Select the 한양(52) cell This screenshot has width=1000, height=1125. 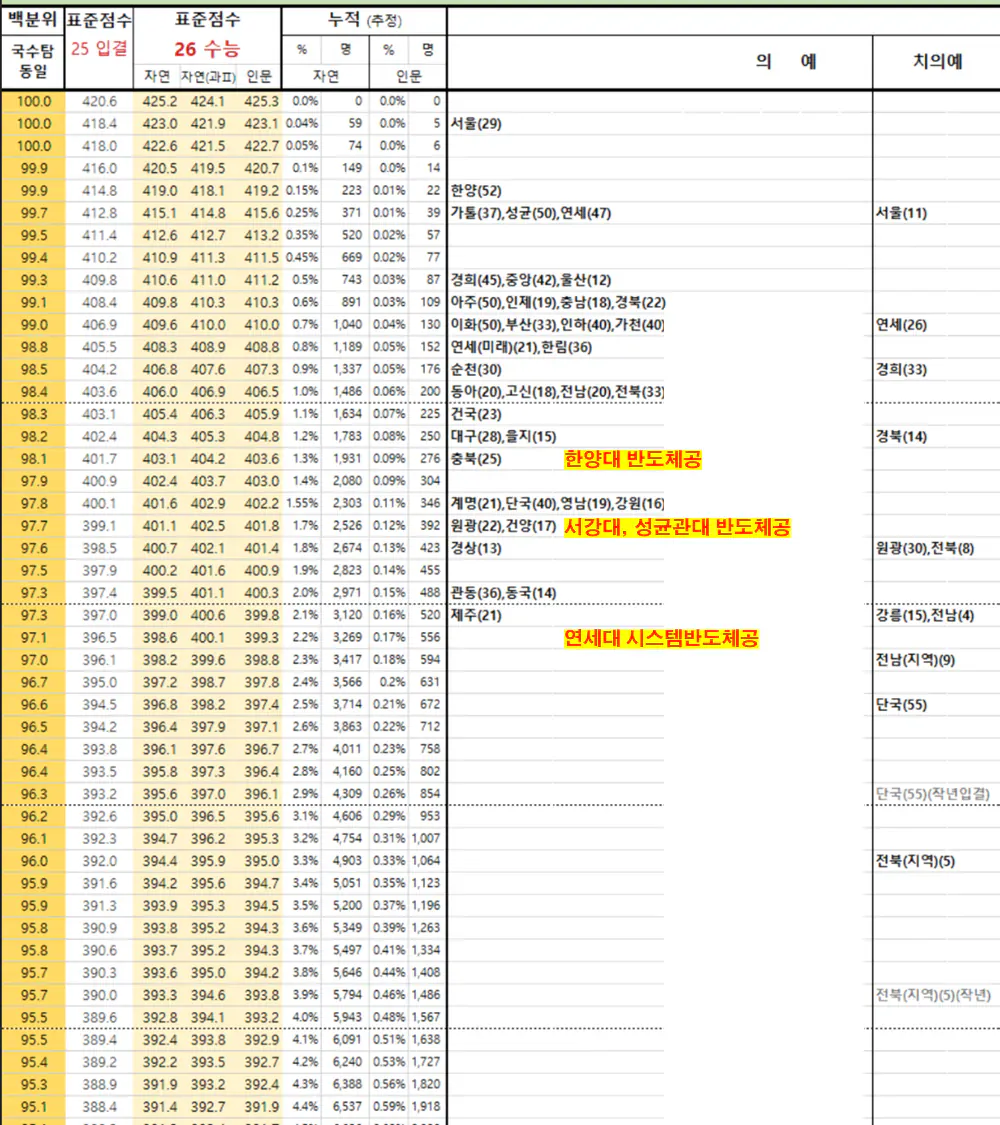(476, 191)
